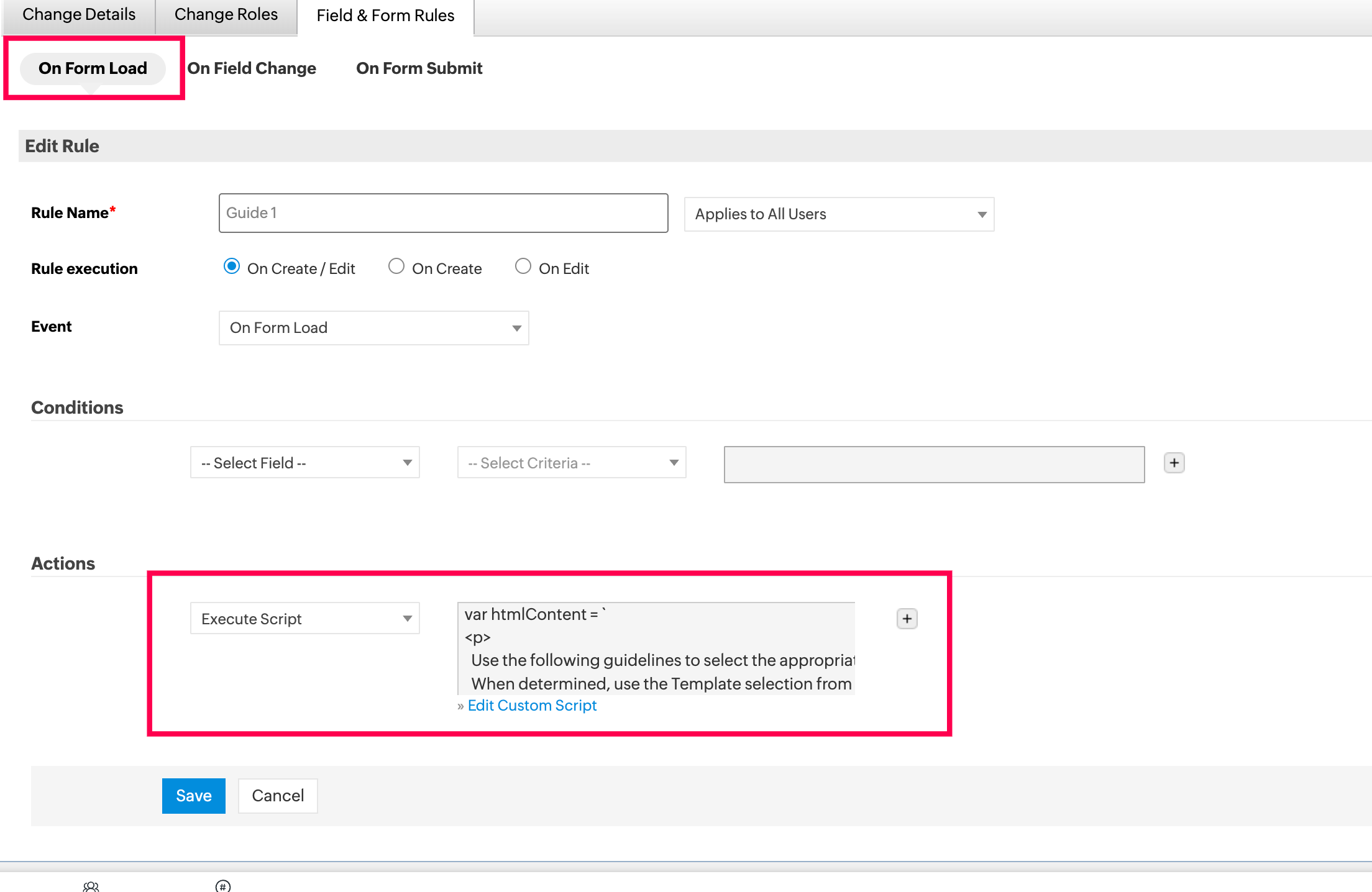Open the Change Roles tab

[226, 15]
